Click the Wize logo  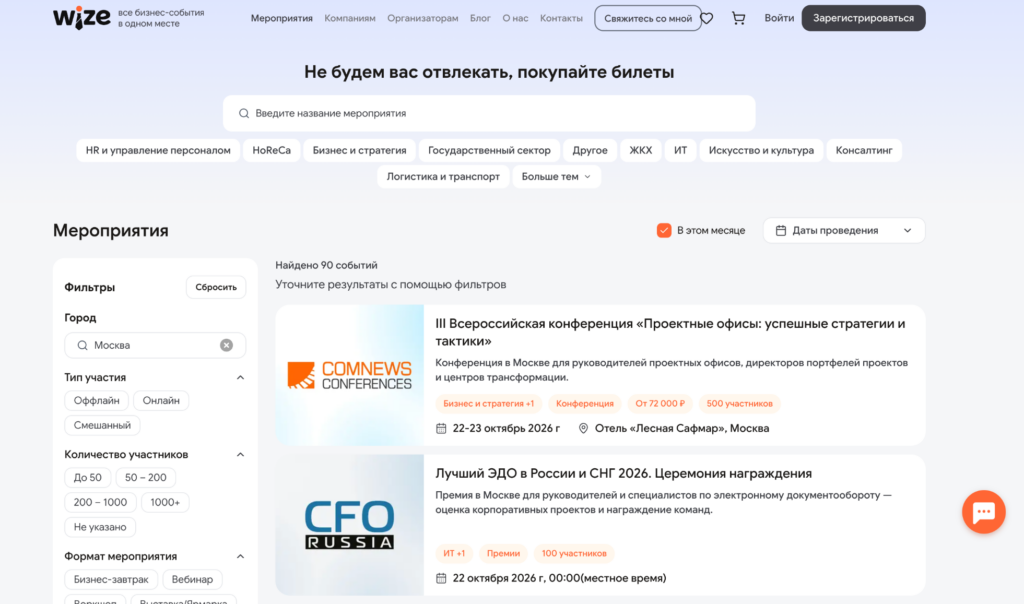pyautogui.click(x=82, y=18)
